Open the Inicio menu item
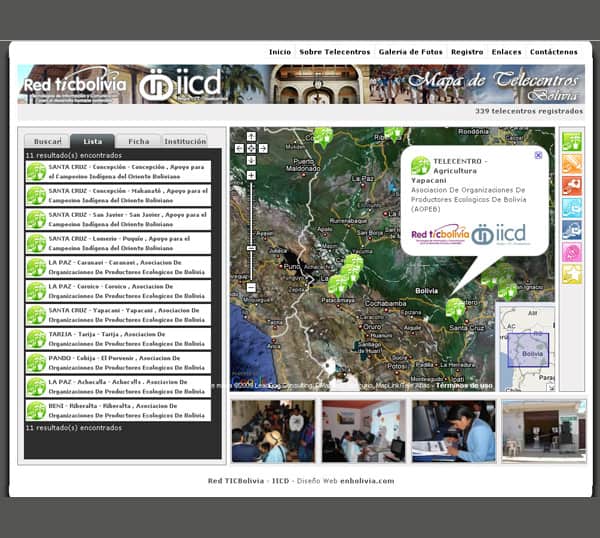The image size is (600, 538). 280,52
